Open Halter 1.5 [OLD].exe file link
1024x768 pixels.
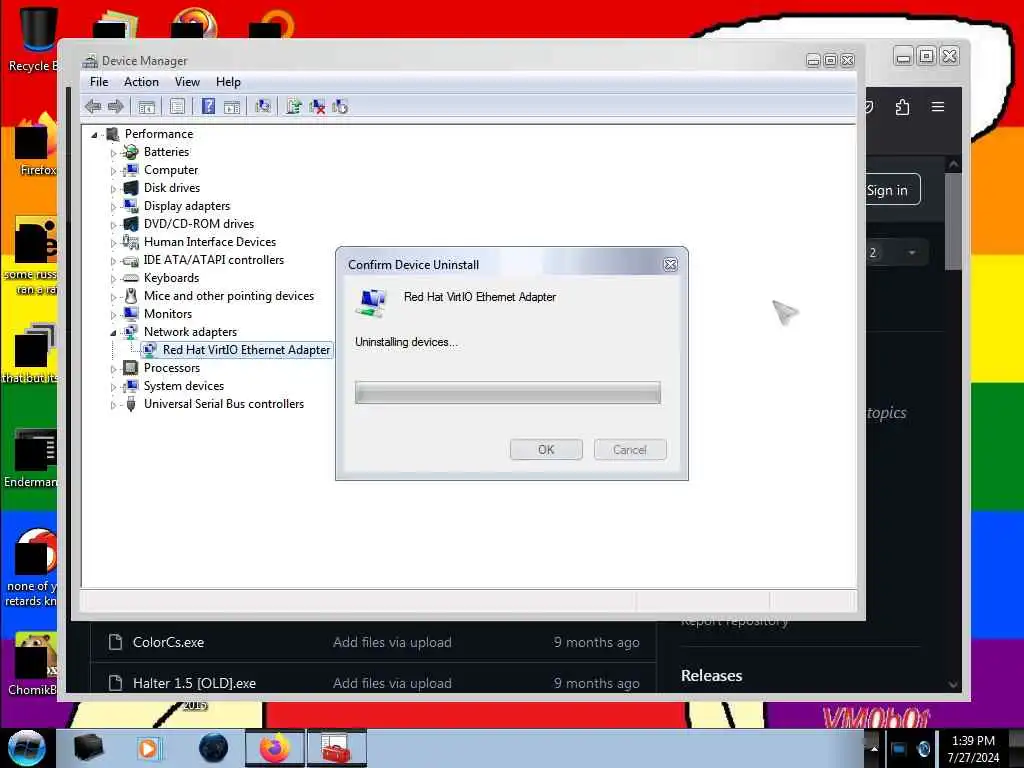[194, 683]
